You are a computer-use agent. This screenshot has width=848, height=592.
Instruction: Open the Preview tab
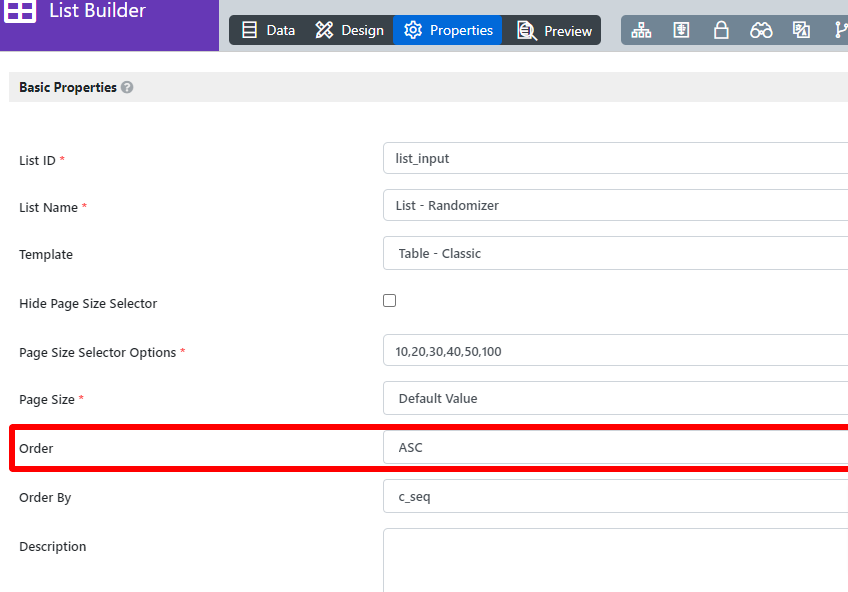pyautogui.click(x=555, y=31)
